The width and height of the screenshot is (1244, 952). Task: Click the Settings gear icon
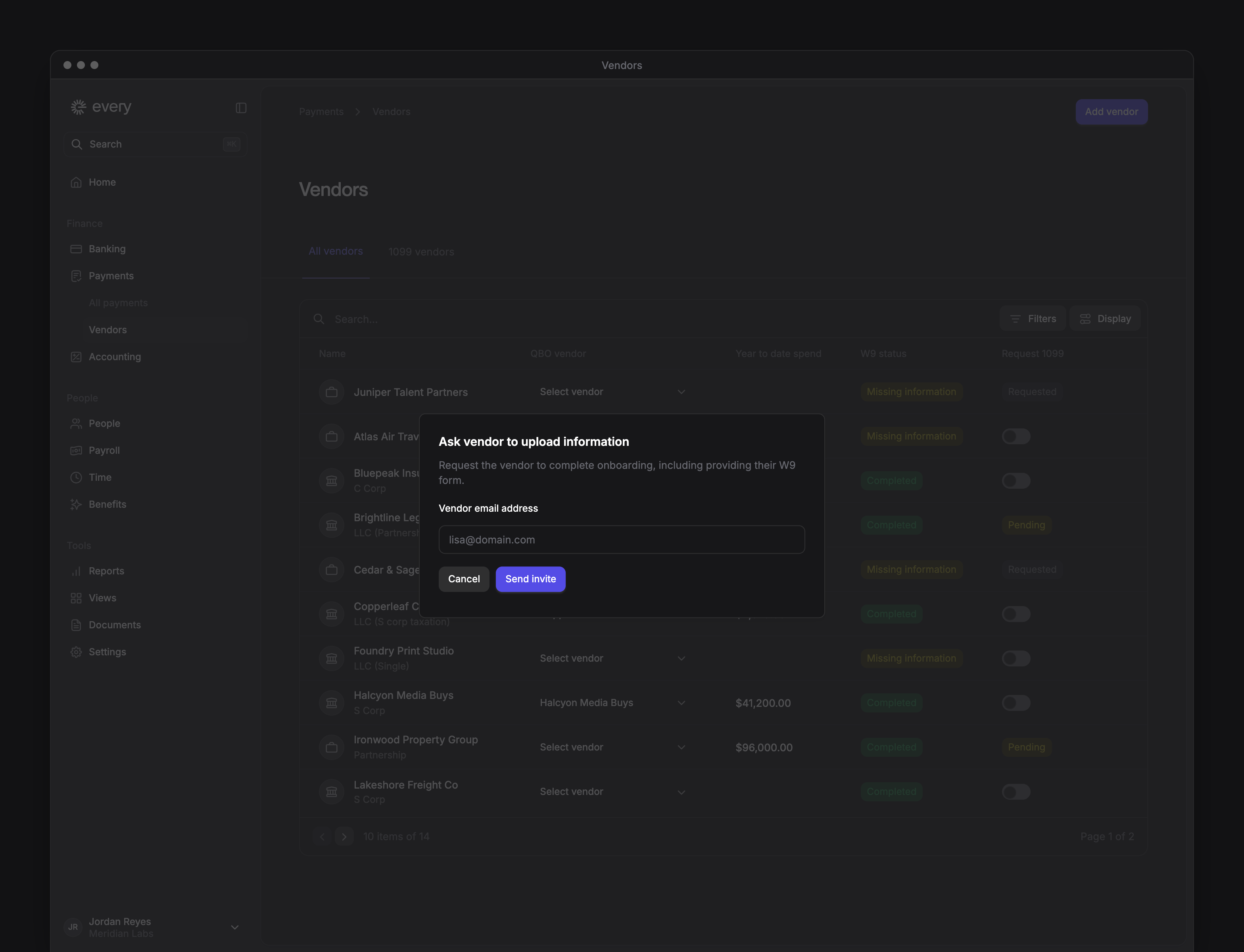pyautogui.click(x=76, y=652)
